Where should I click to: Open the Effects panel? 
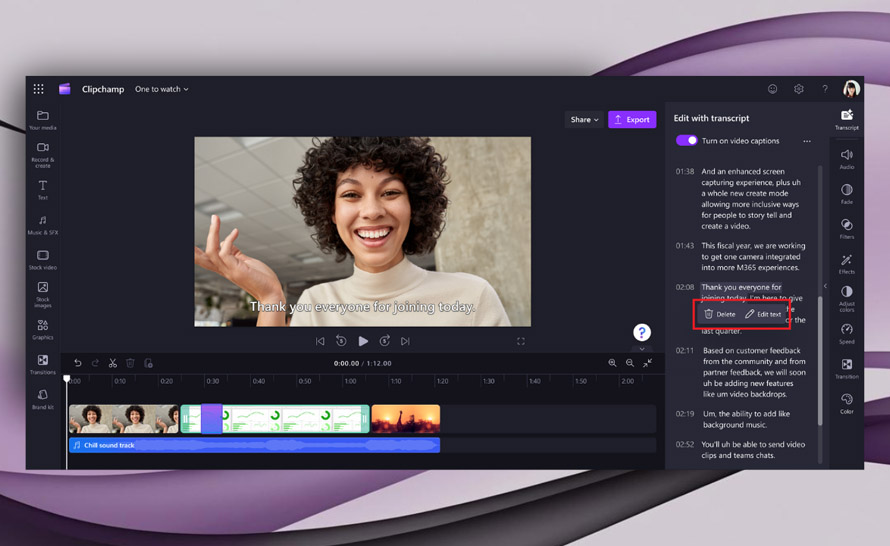[x=846, y=264]
